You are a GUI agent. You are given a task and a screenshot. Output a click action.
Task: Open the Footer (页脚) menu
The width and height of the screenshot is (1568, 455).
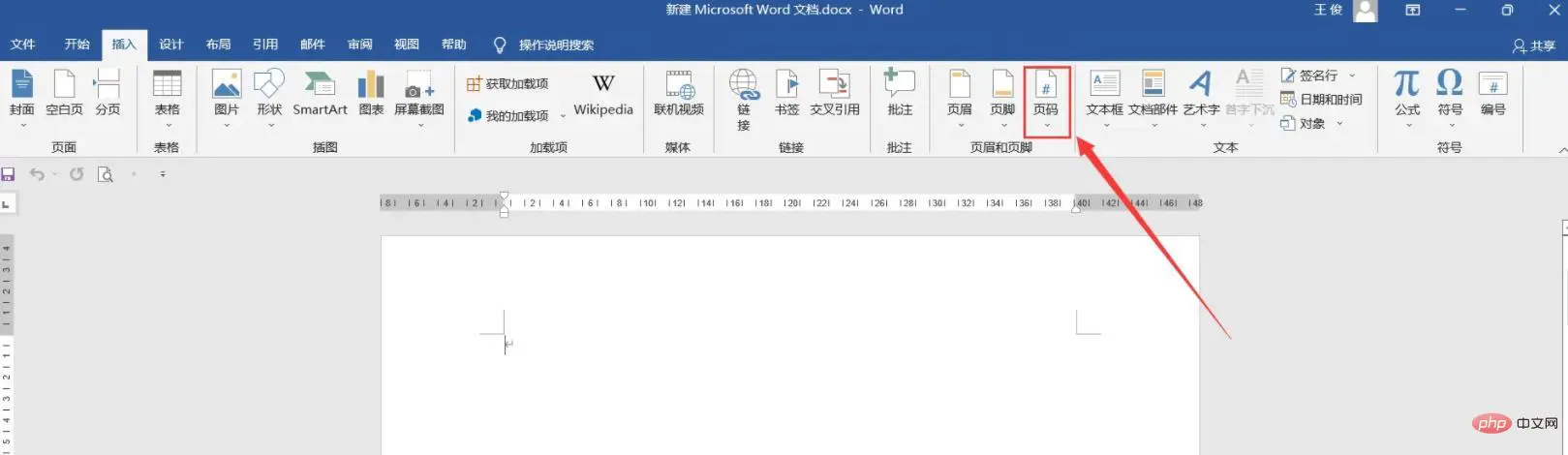[1003, 98]
